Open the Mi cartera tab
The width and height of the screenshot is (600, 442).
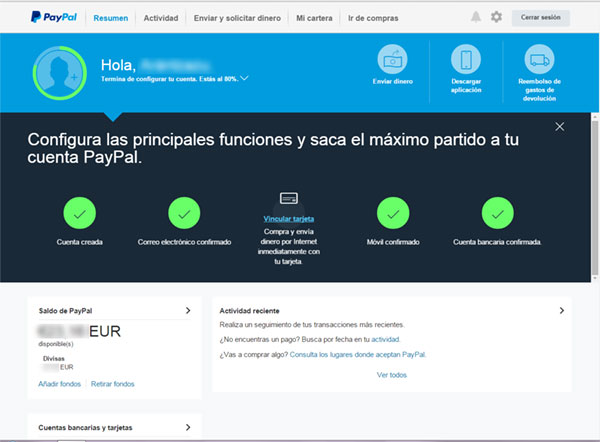click(x=314, y=18)
